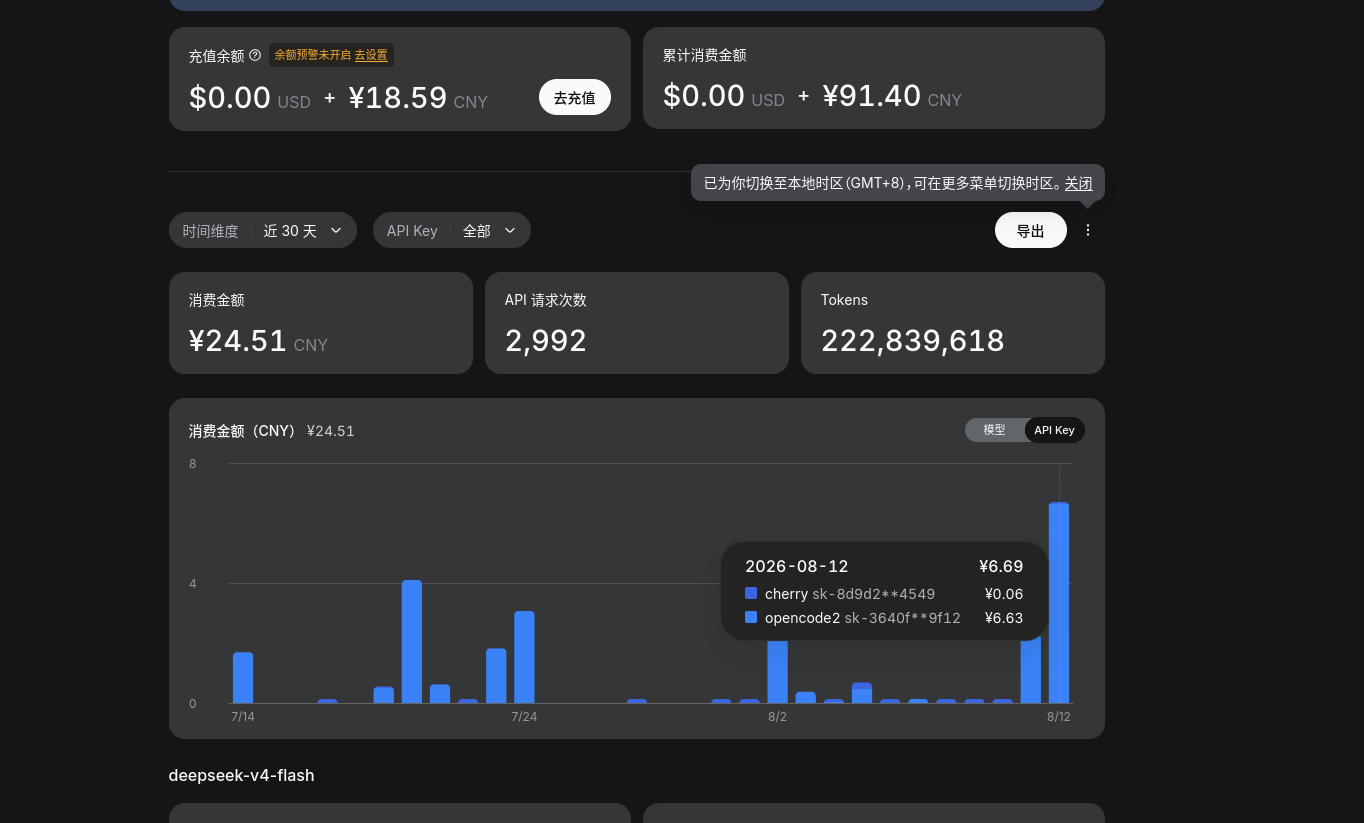Switch chart grouping to 模型
Viewport: 1364px width, 823px height.
pyautogui.click(x=994, y=430)
